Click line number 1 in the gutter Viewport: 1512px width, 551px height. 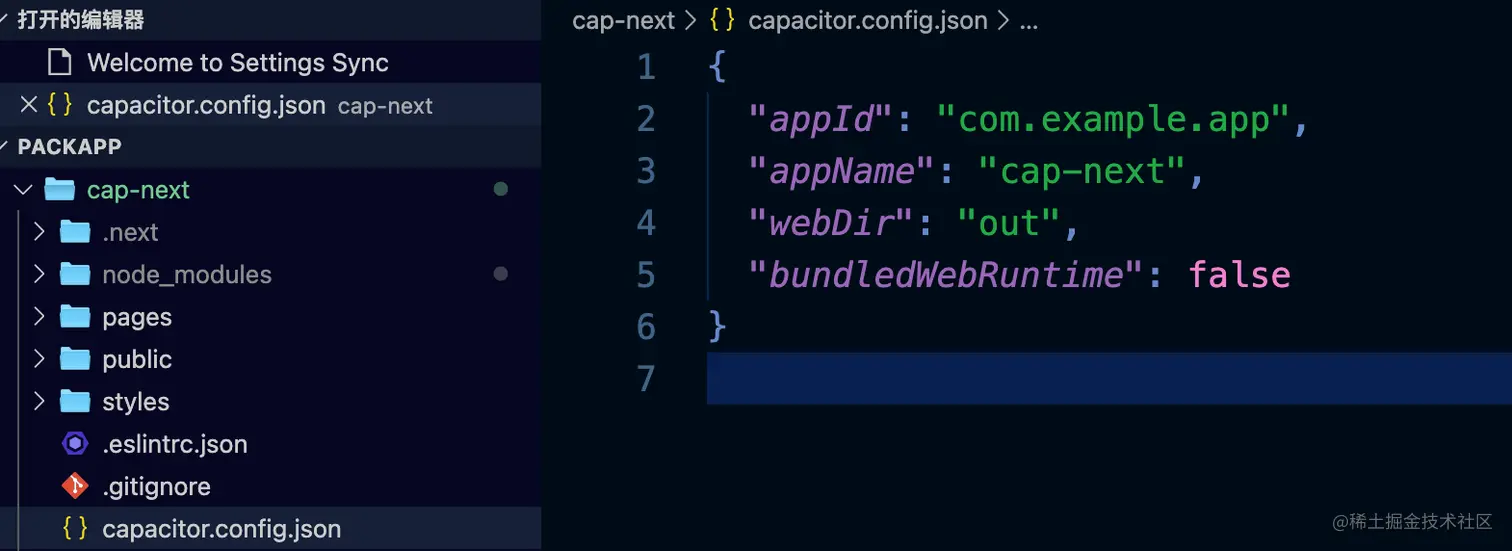[646, 67]
